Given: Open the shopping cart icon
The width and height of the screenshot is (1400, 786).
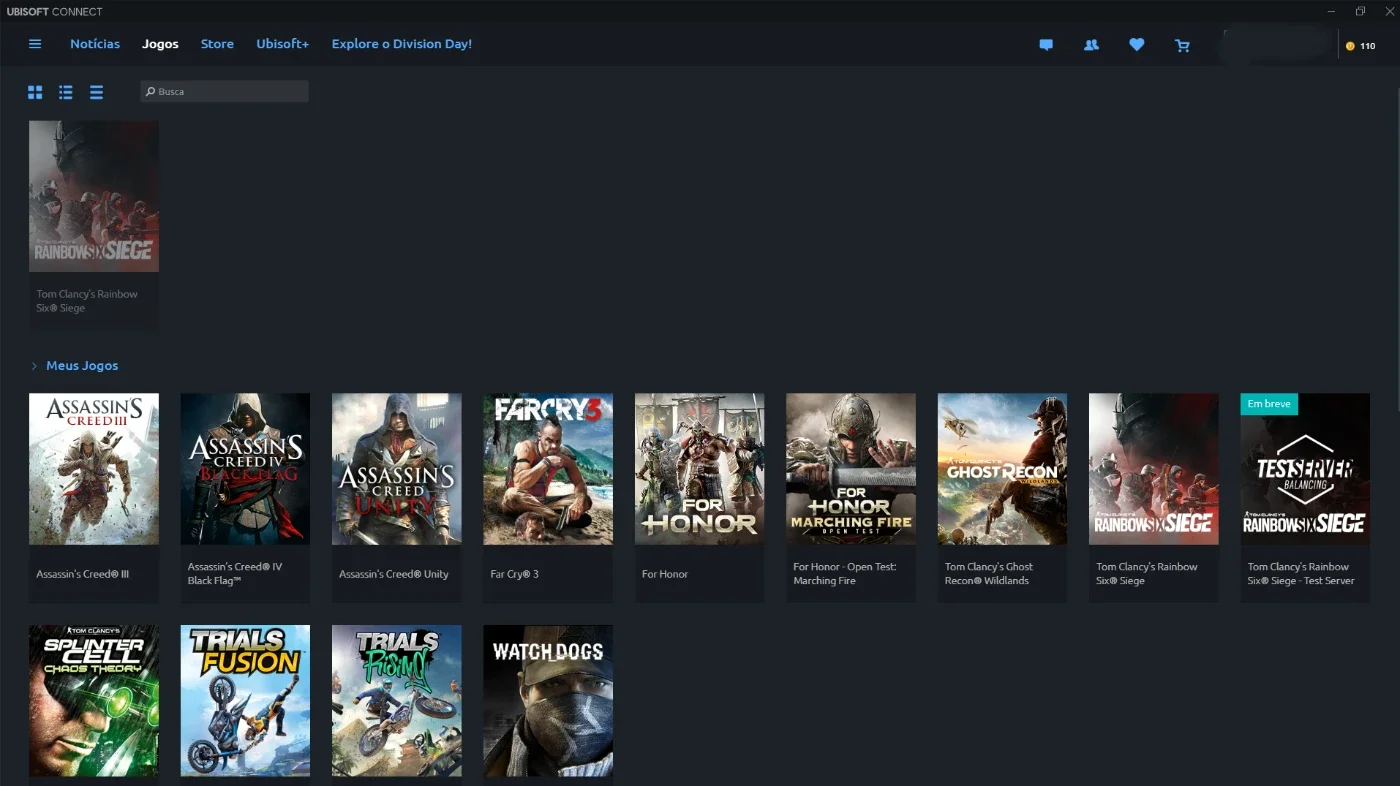Looking at the screenshot, I should point(1182,45).
